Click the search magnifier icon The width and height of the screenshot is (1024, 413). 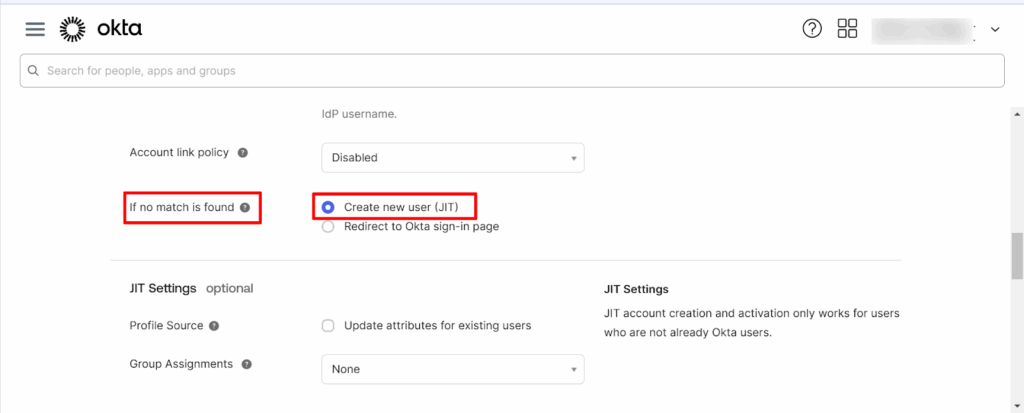(34, 71)
